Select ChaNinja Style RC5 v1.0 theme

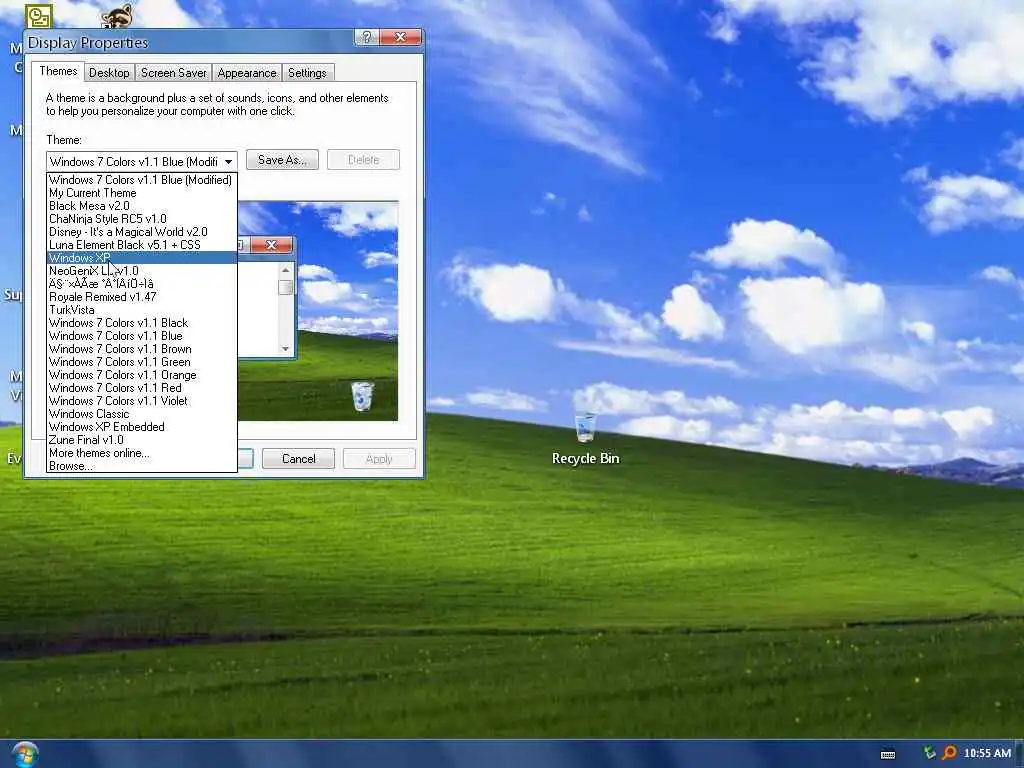[x=142, y=219]
